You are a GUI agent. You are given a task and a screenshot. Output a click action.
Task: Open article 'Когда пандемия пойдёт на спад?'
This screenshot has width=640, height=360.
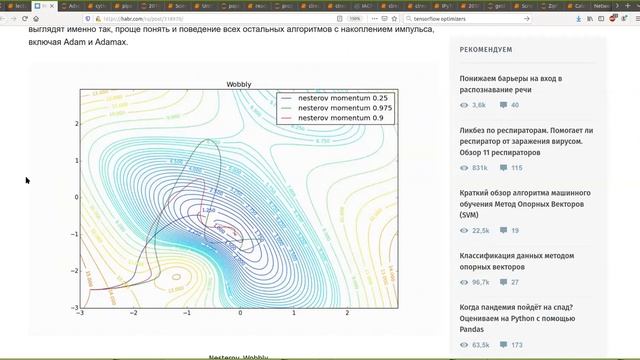tap(517, 318)
